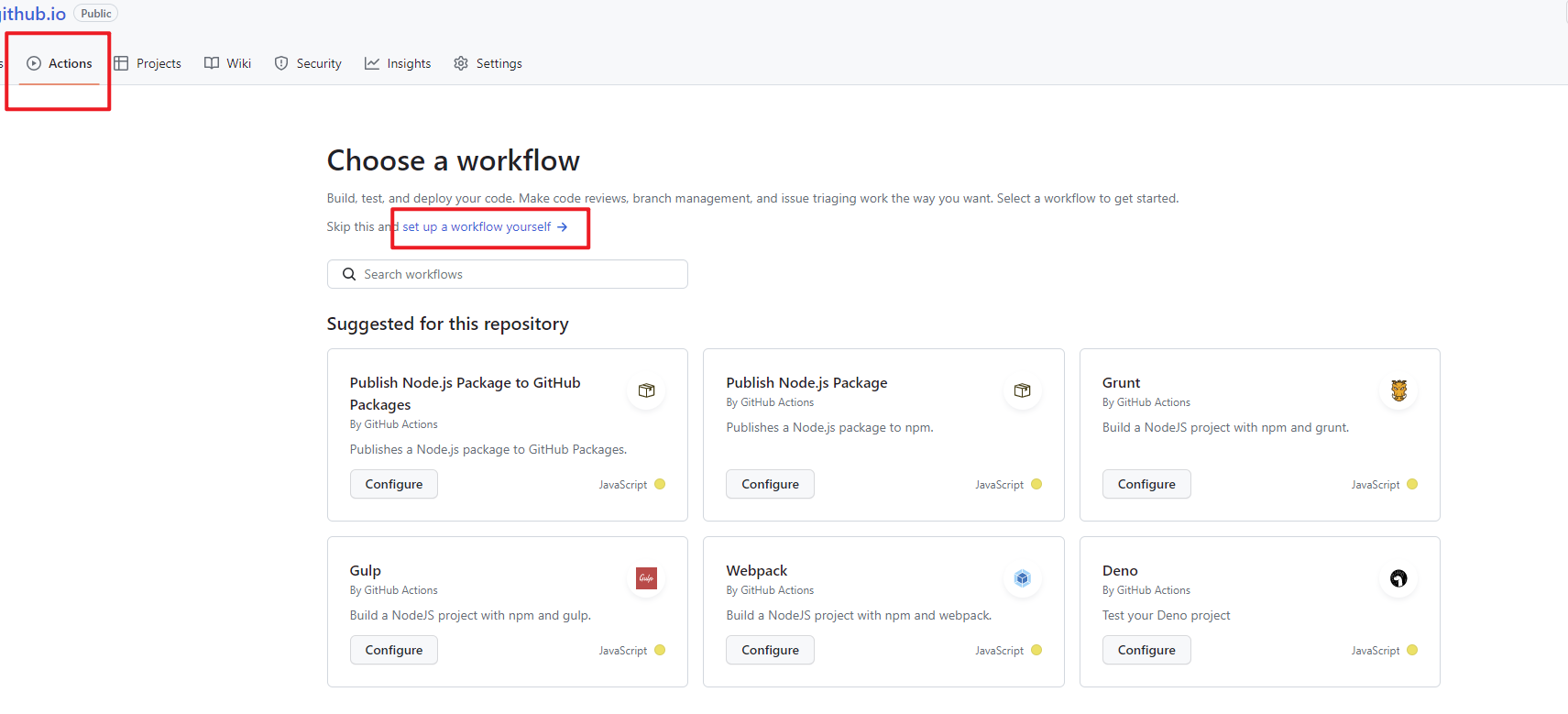Click the 'Gulp' card title
Viewport: 1568px width, 714px height.
365,570
